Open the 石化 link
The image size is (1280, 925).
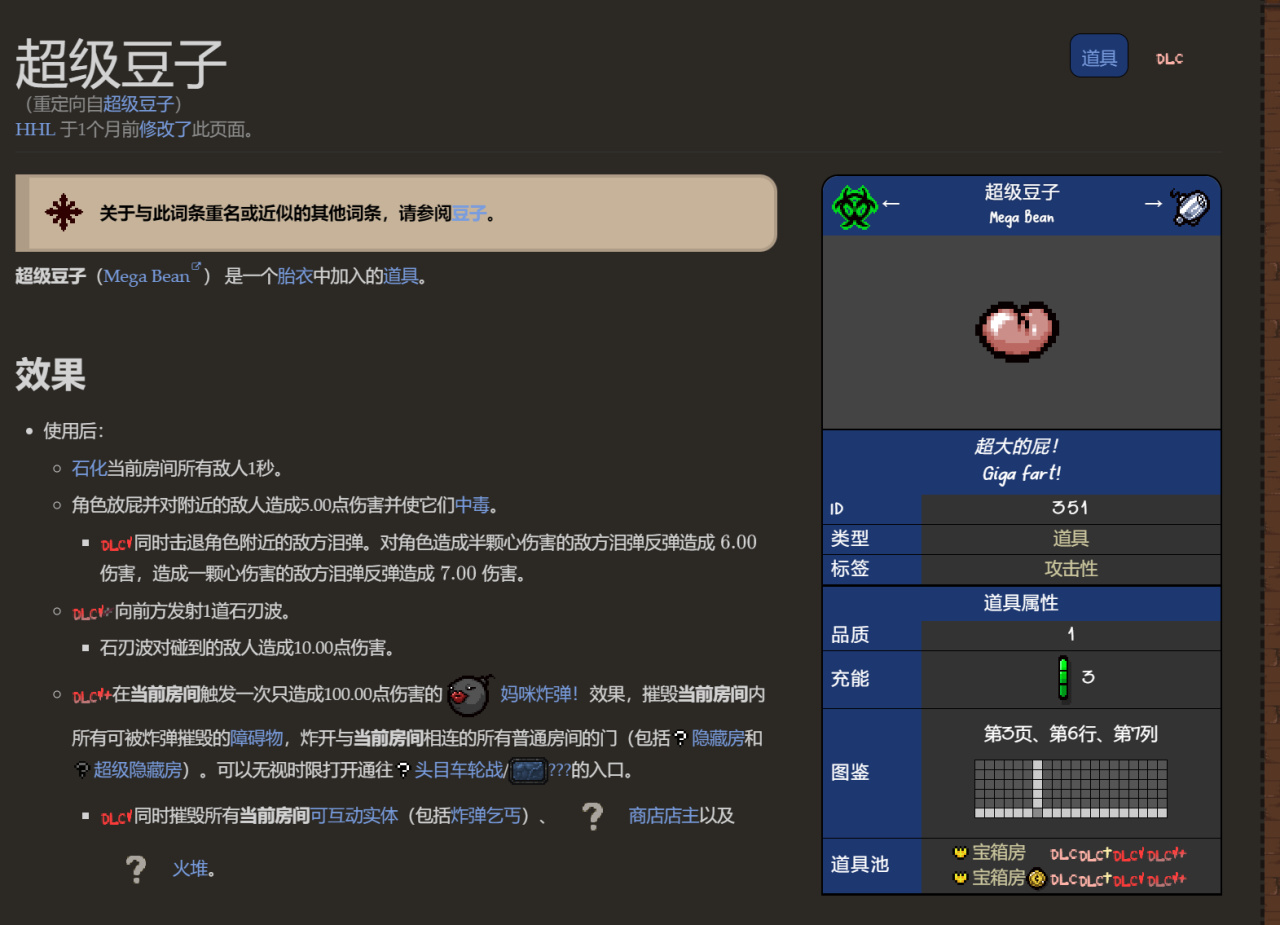(89, 468)
